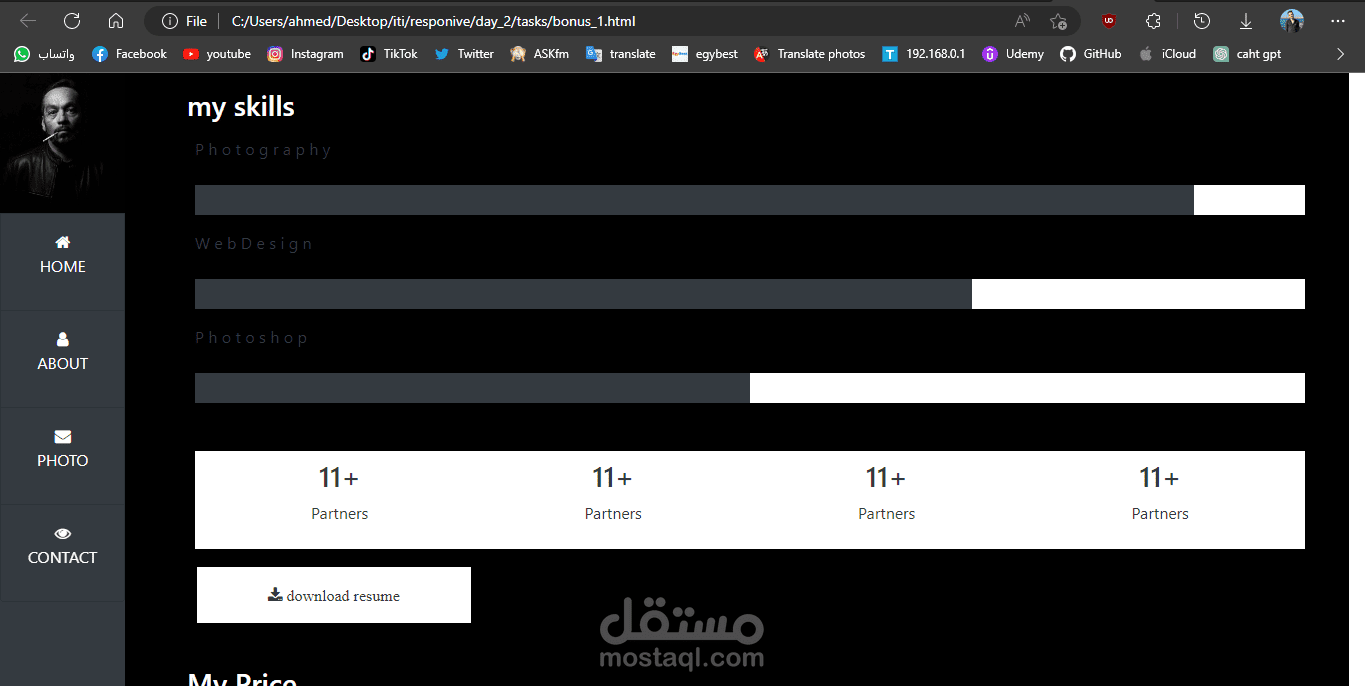This screenshot has width=1365, height=686.
Task: Click the eye icon above CONTACT
Action: [63, 533]
